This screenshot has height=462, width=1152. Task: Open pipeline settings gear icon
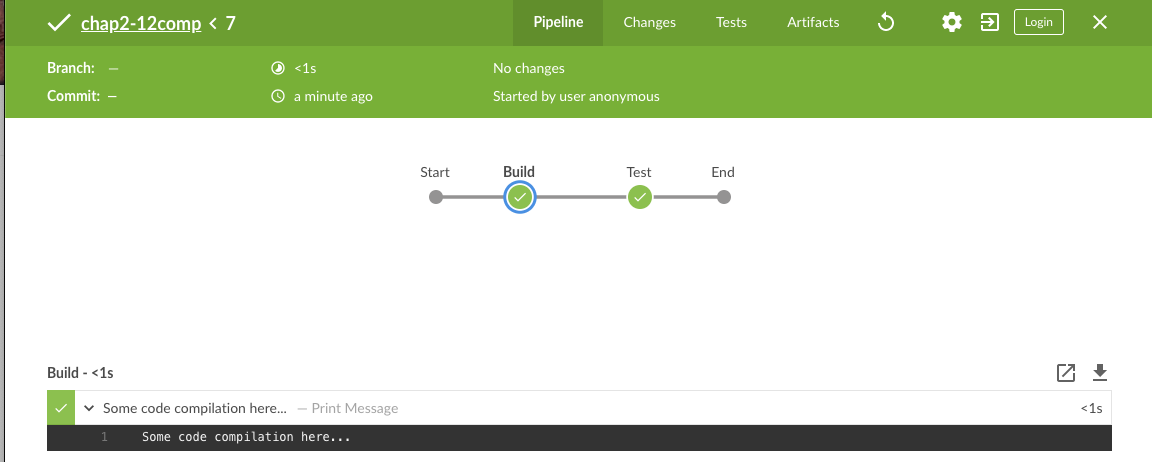point(952,22)
